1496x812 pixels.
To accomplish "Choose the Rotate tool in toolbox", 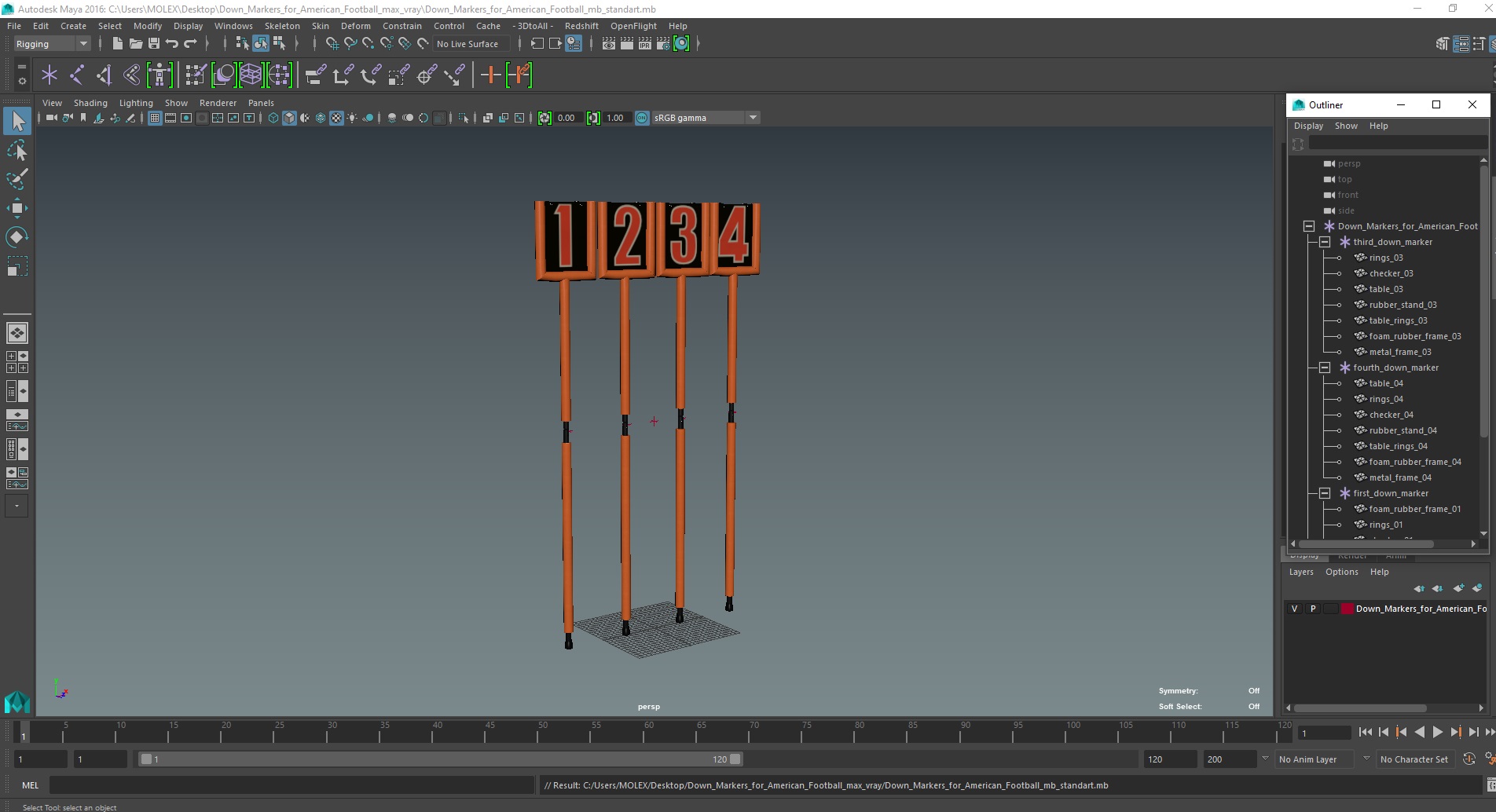I will point(17,237).
